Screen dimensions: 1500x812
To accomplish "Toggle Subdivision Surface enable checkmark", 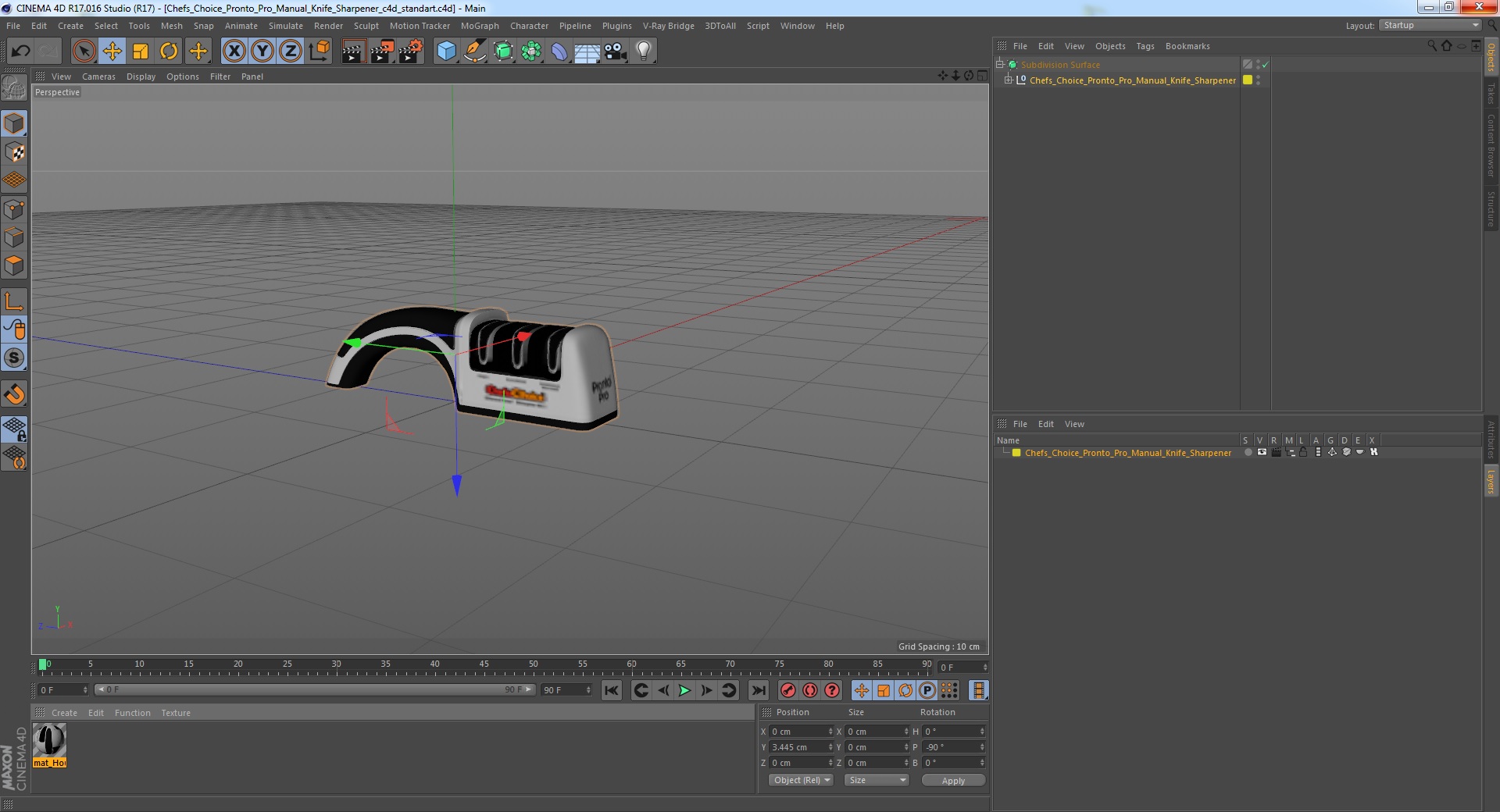I will (1265, 65).
